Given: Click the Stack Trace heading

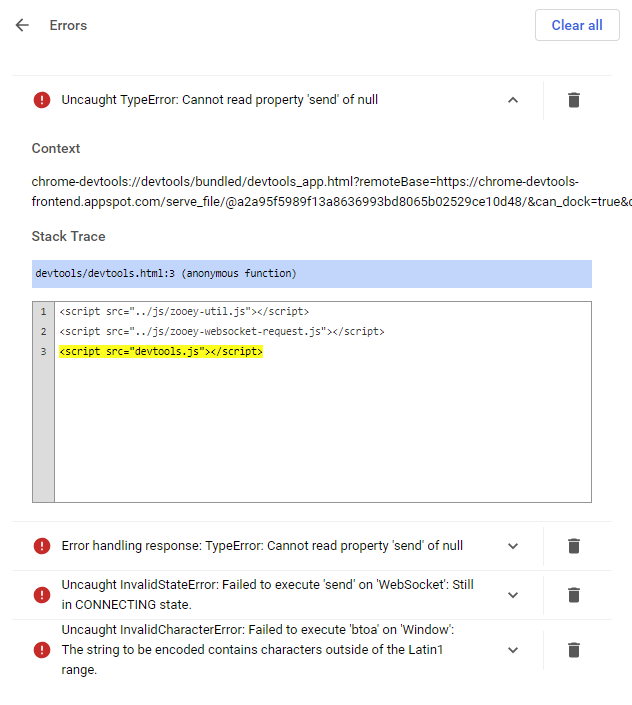Looking at the screenshot, I should click(68, 236).
